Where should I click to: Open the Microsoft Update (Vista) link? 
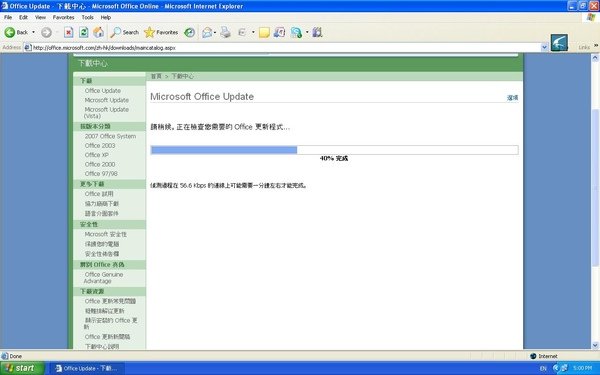pyautogui.click(x=106, y=112)
